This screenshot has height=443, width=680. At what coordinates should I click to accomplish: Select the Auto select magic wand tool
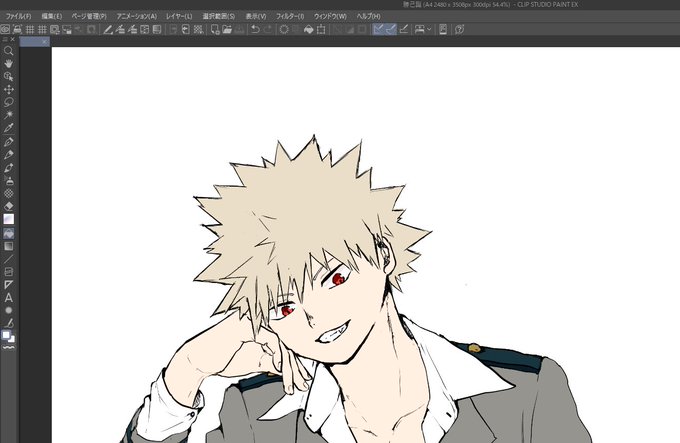click(x=8, y=115)
